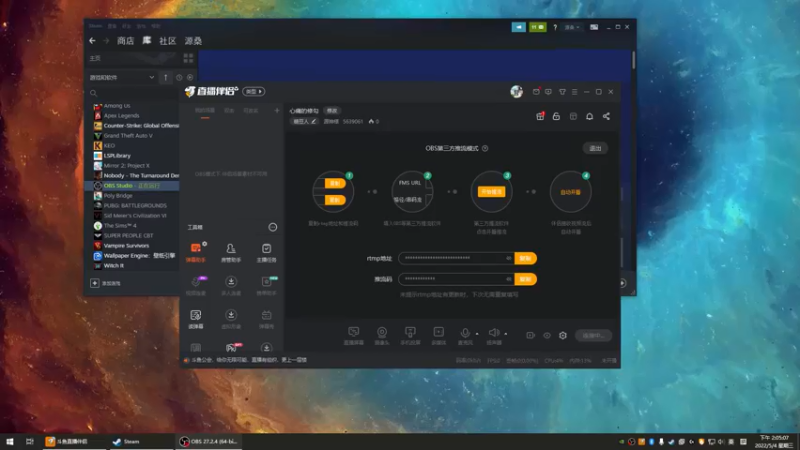800x450 pixels.
Task: Open the Steam Store tab (商店)
Action: click(126, 41)
